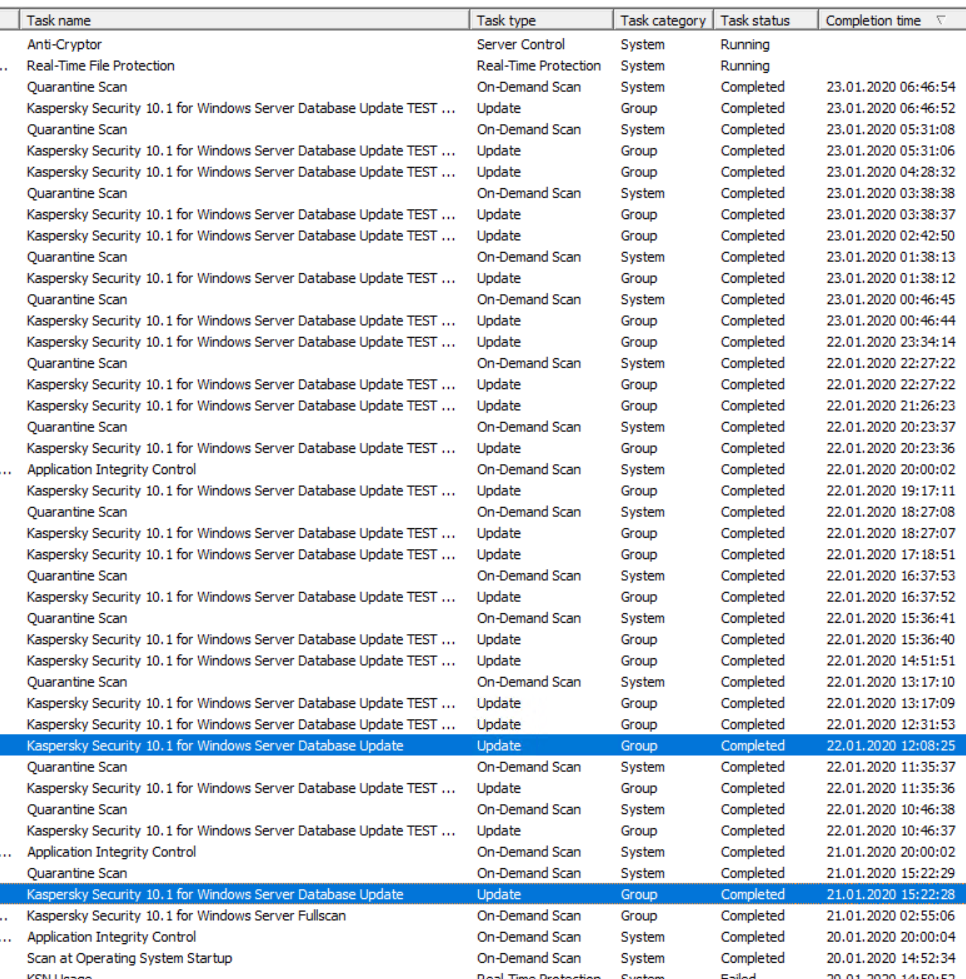The height and width of the screenshot is (979, 966).
Task: Click the Server Control task type cell
Action: [x=521, y=44]
